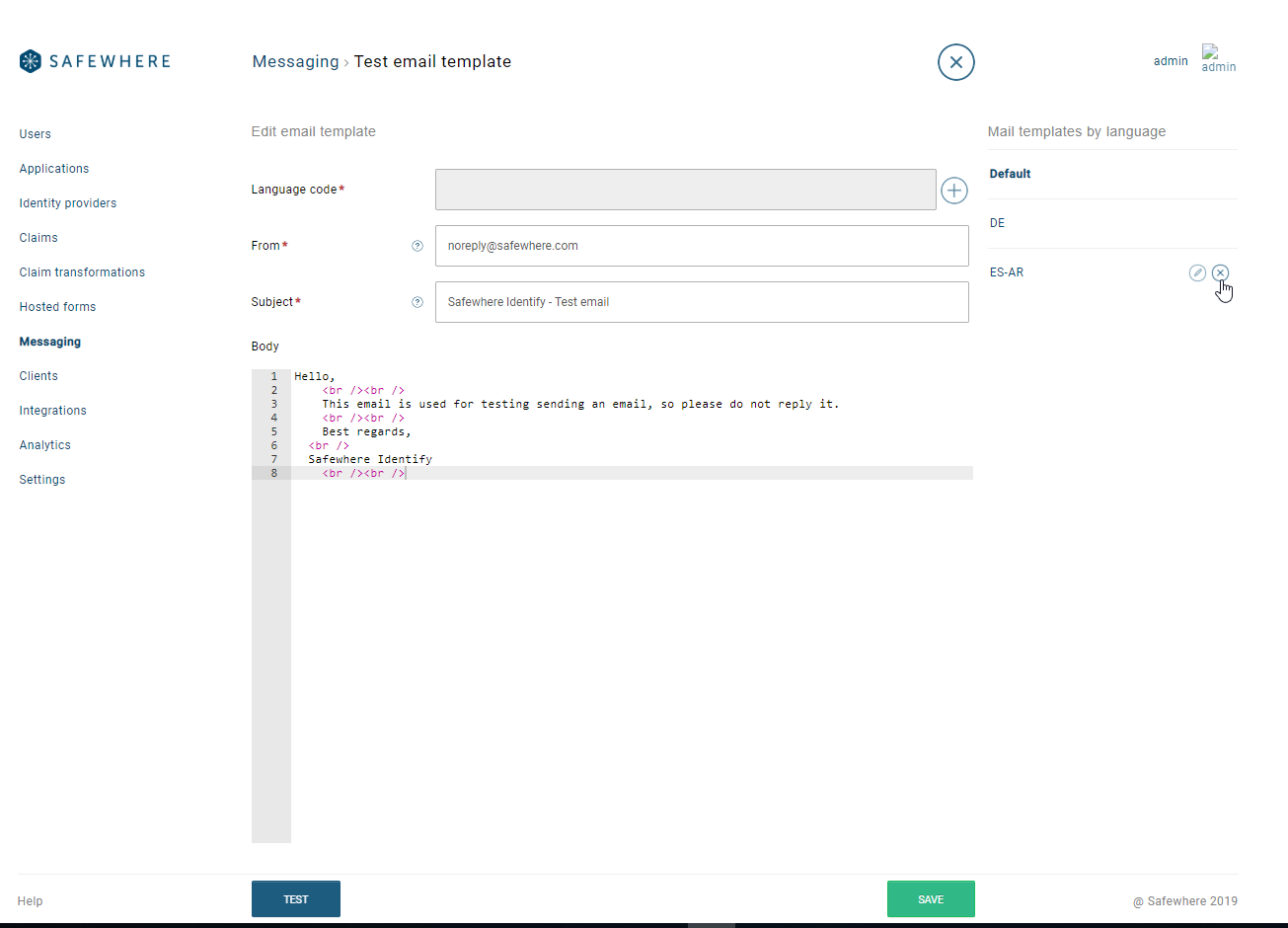Click the Messaging breadcrumb link
This screenshot has width=1288, height=928.
(x=295, y=61)
